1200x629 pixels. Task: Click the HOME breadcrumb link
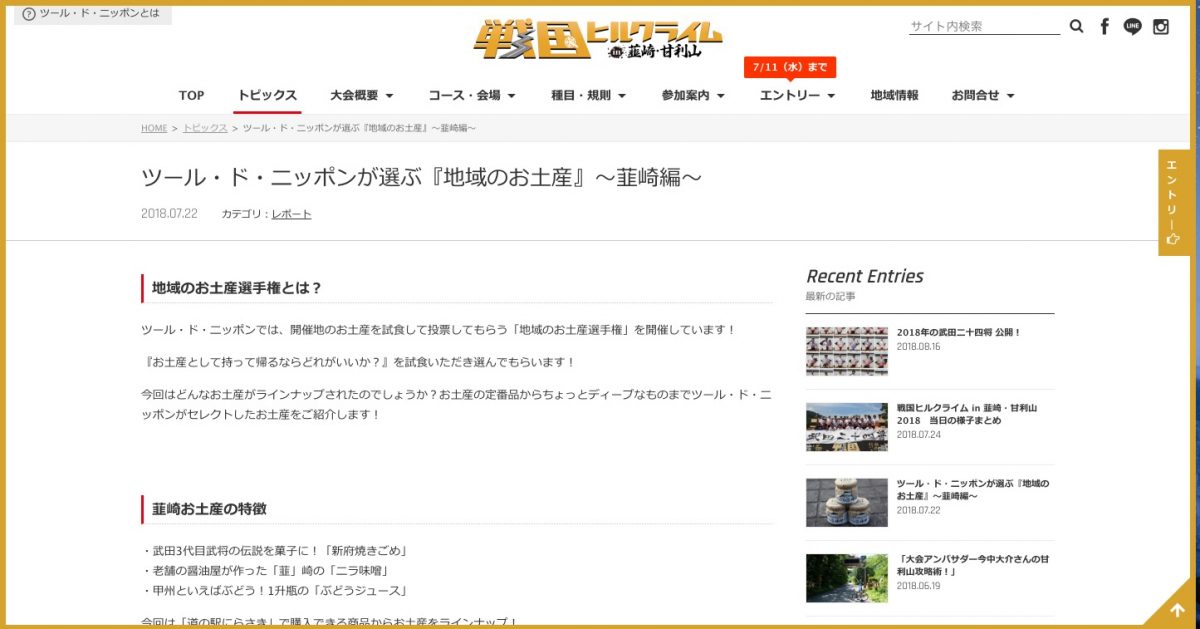154,129
